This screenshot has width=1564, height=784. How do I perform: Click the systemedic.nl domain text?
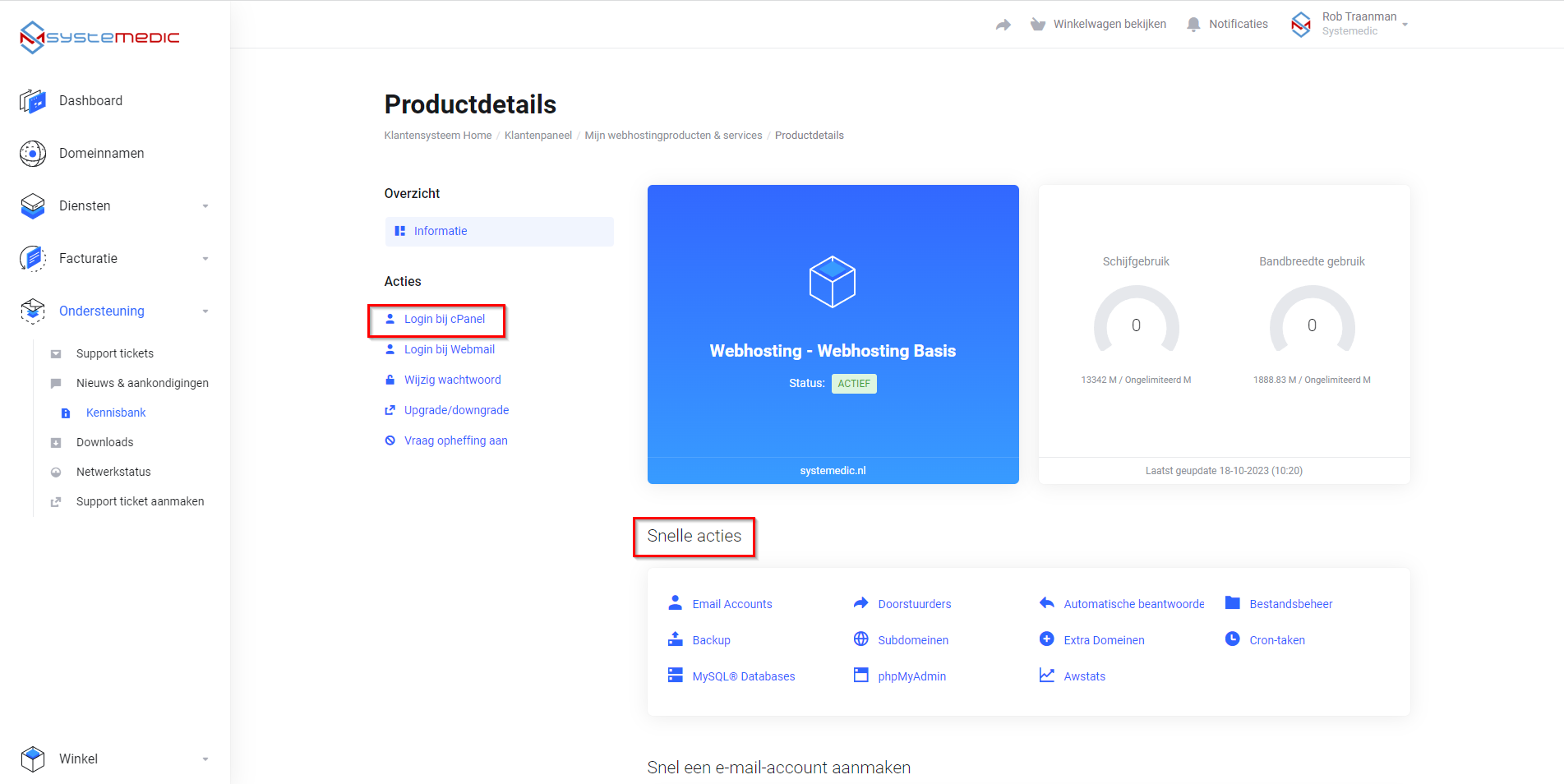point(833,471)
